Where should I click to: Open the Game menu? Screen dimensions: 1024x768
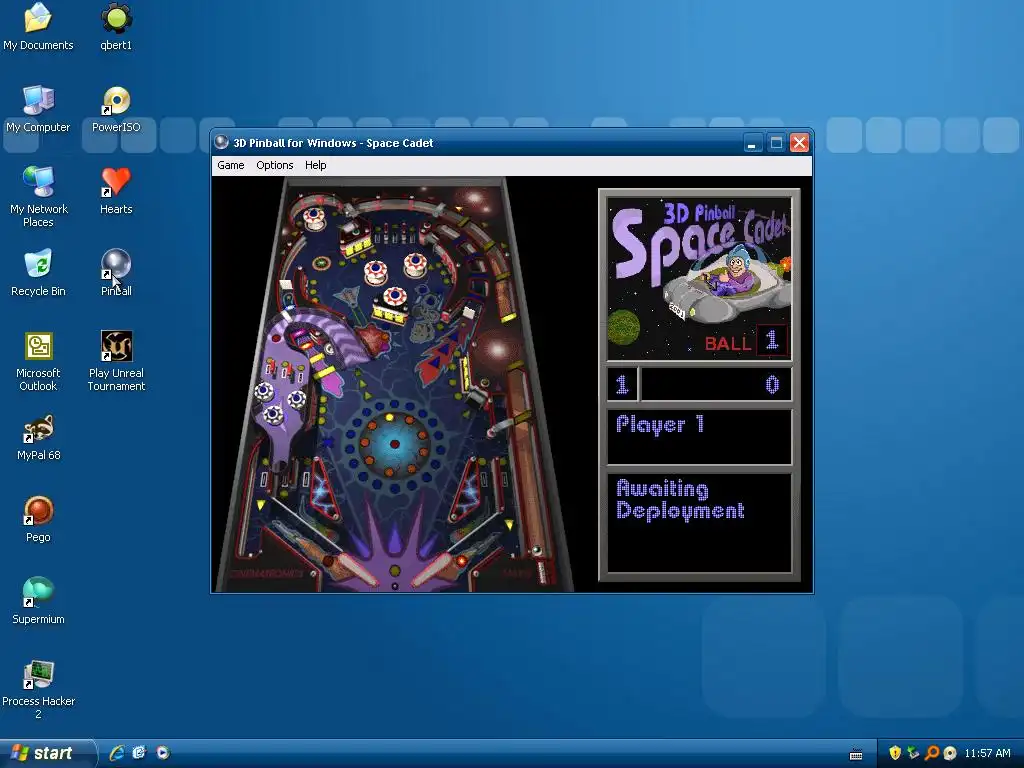[x=231, y=165]
